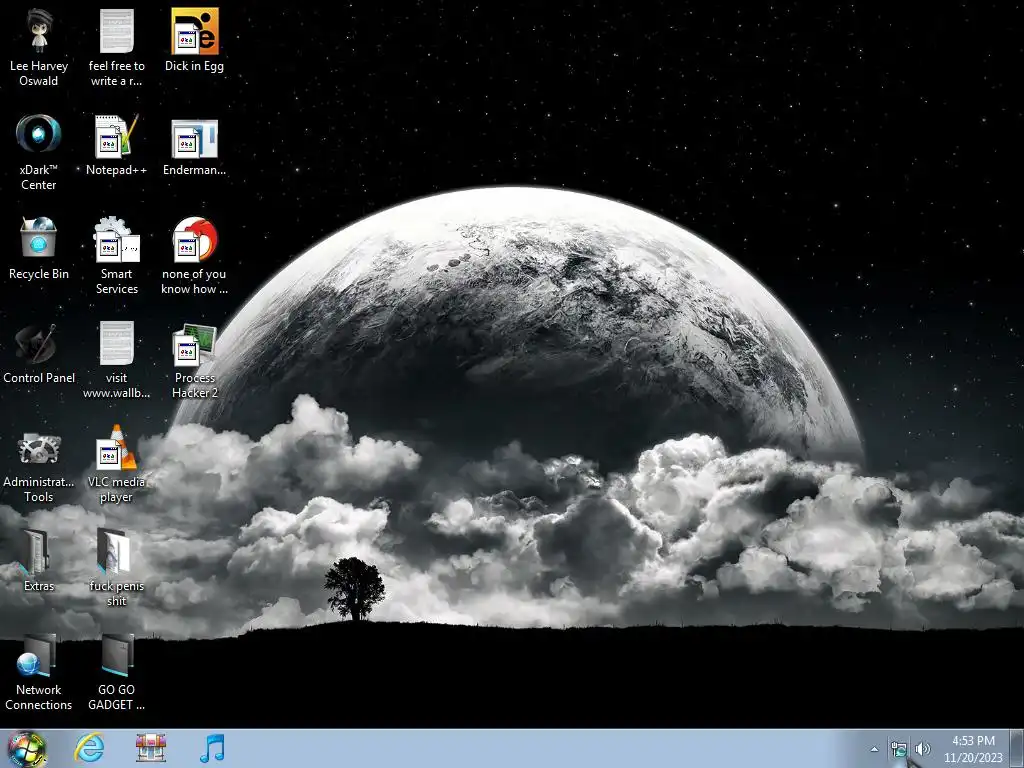The image size is (1024, 768).
Task: Select the folder above the Network Connections icon
Action: point(39,560)
